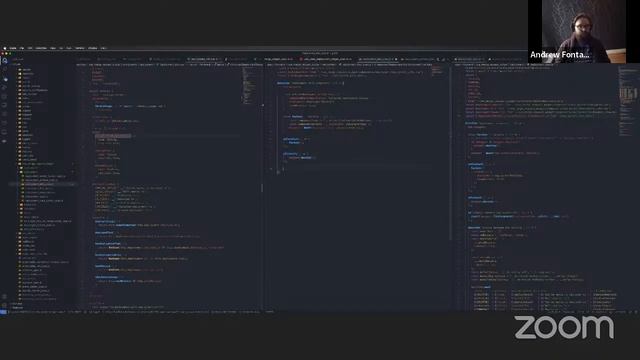Click the minimap of the right editor pane

click(x=628, y=101)
